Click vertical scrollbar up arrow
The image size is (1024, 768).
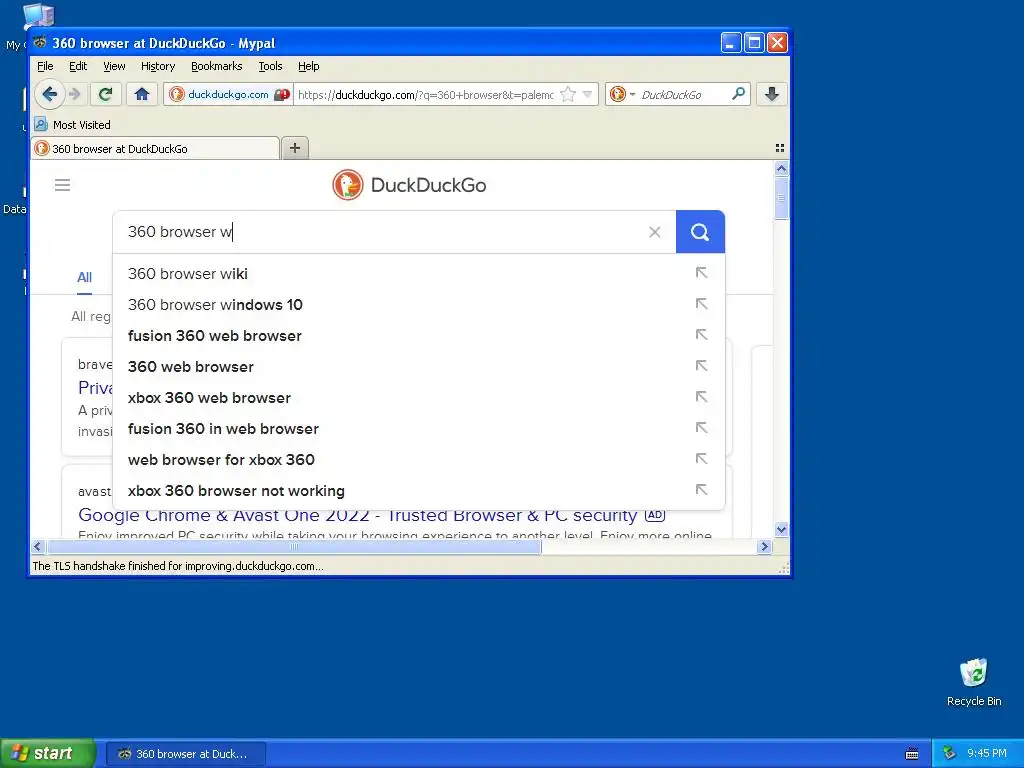coord(781,168)
